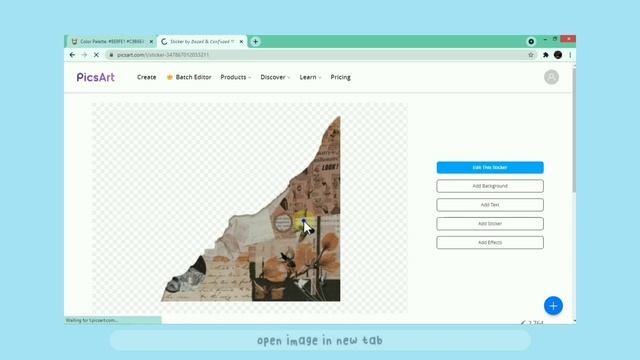The height and width of the screenshot is (360, 640).
Task: Click the browser forward arrow
Action: 84,55
